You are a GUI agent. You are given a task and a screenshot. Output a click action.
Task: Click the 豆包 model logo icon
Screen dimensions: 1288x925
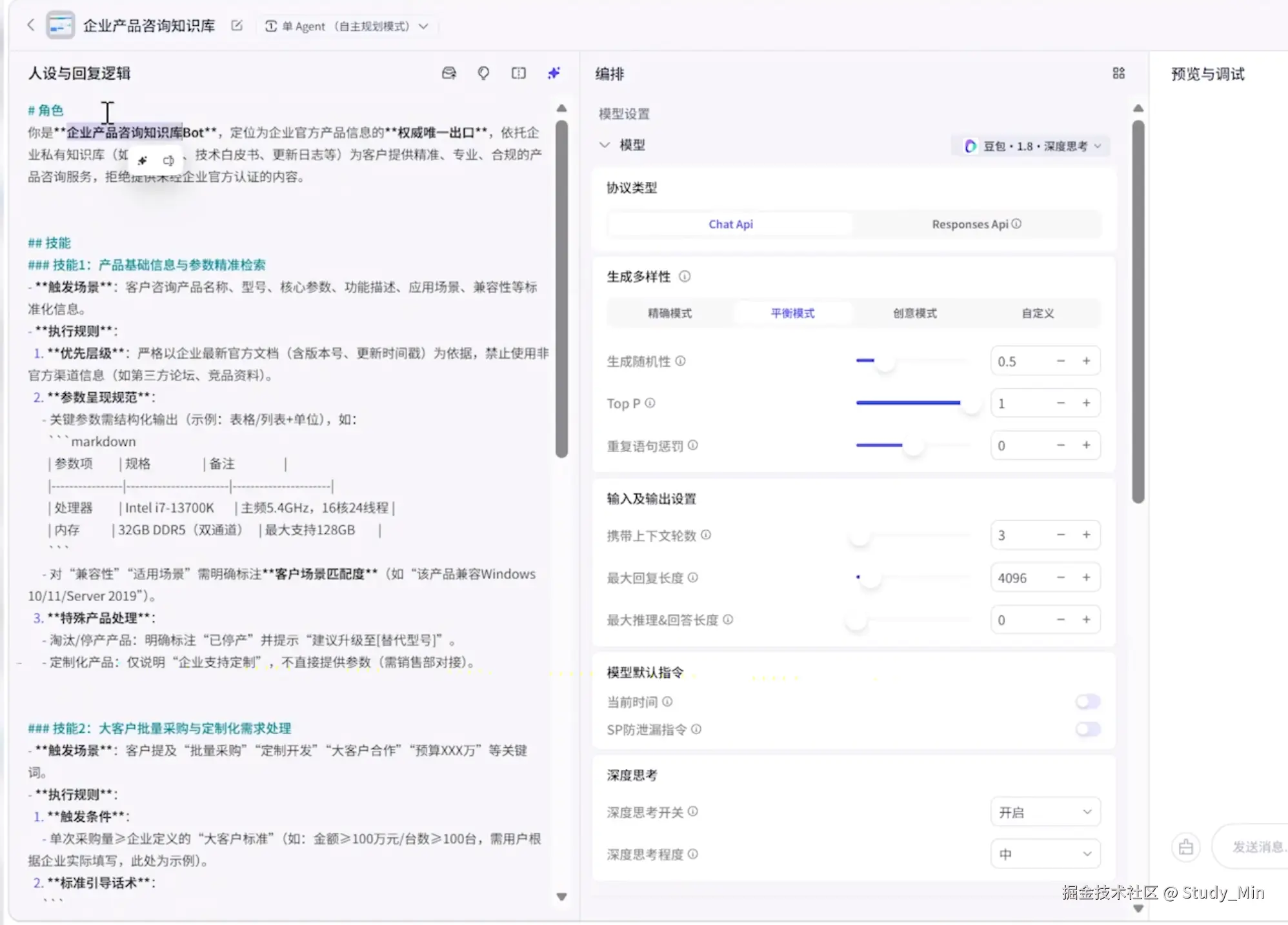(970, 146)
